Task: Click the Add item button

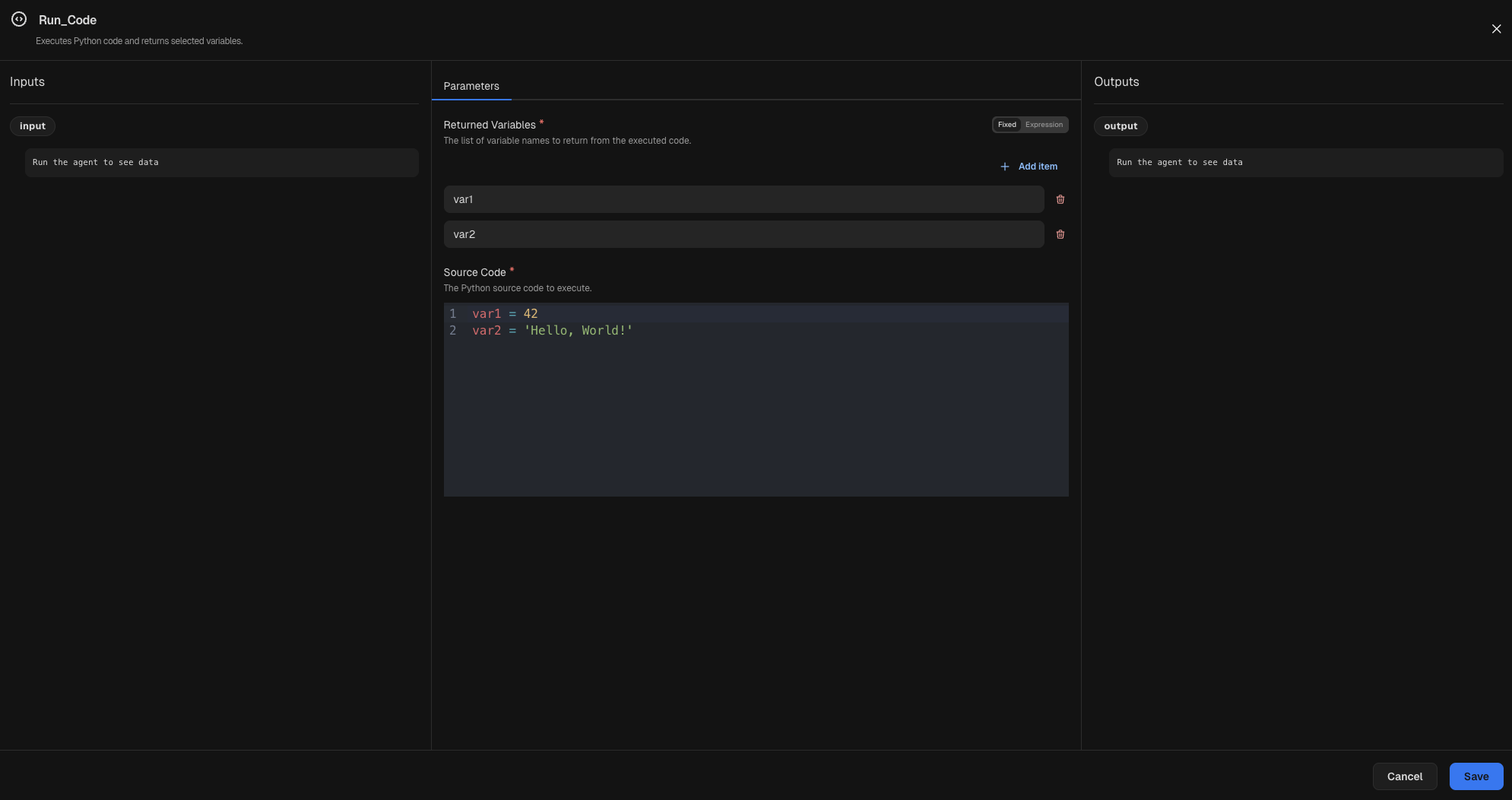Action: coord(1037,166)
